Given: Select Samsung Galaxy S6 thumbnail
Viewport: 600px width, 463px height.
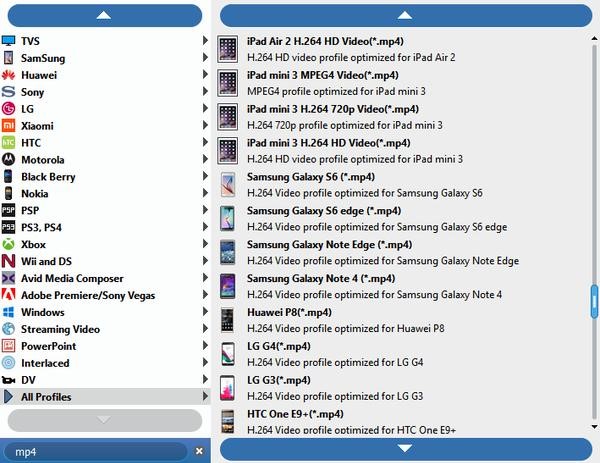Looking at the screenshot, I should pyautogui.click(x=228, y=184).
